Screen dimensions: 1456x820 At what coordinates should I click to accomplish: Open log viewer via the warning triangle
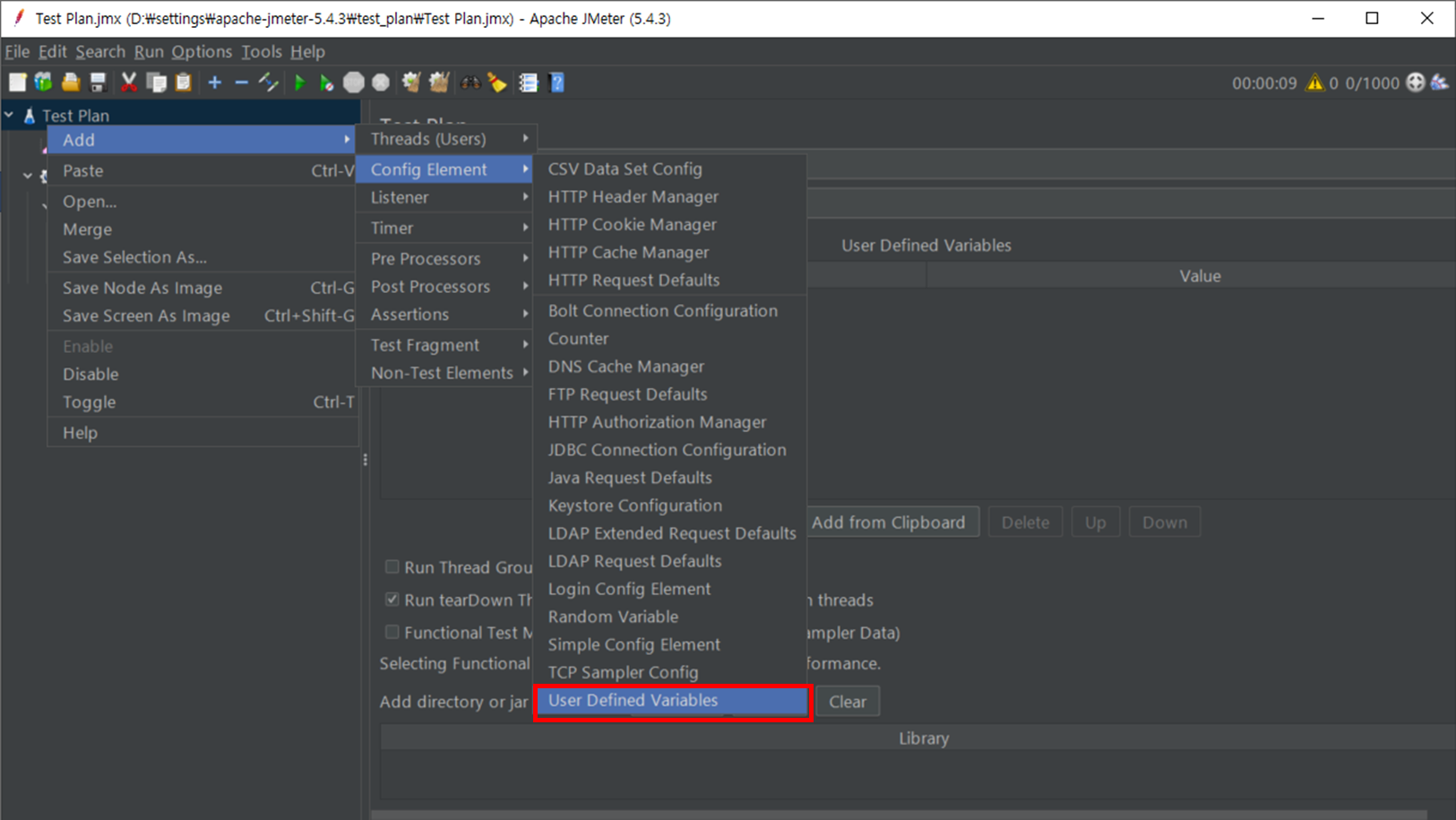1314,82
